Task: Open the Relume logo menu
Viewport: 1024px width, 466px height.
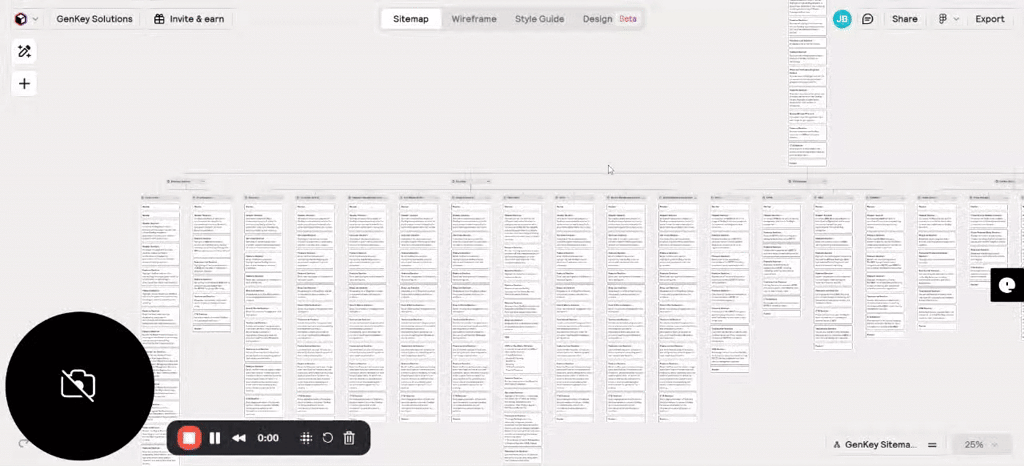Action: [x=25, y=19]
